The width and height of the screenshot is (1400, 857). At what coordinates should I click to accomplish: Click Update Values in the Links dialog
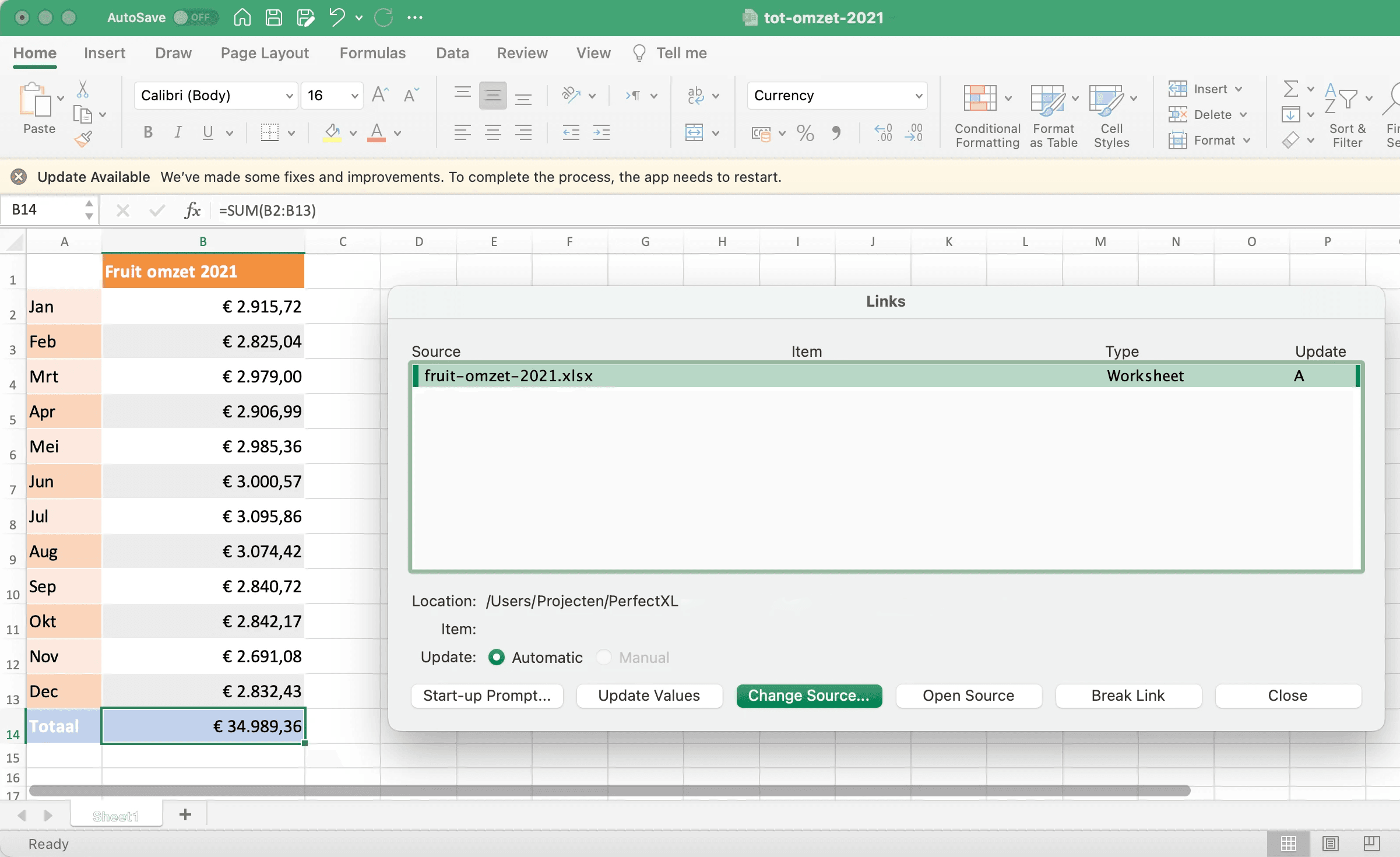(x=649, y=695)
